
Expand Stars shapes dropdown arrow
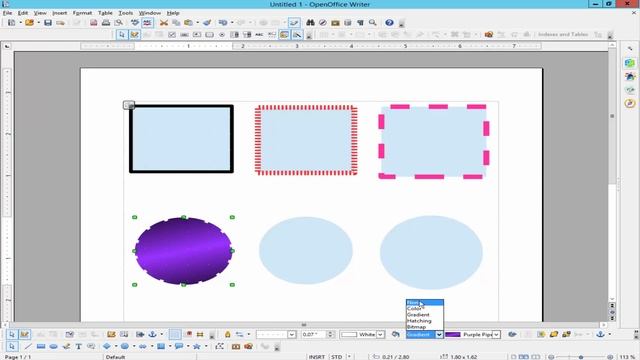[x=206, y=347]
